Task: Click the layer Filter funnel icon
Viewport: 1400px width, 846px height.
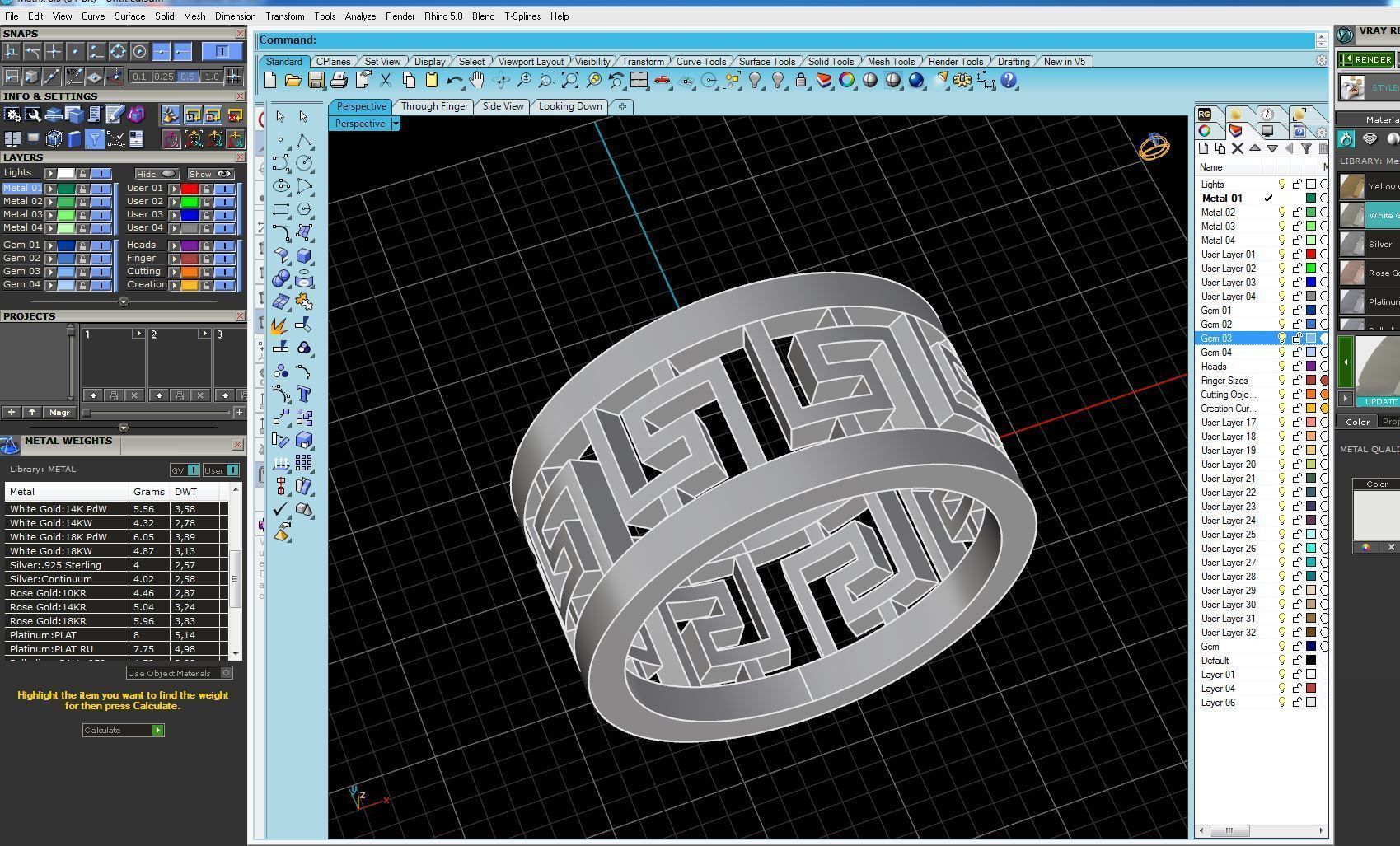Action: (1306, 148)
